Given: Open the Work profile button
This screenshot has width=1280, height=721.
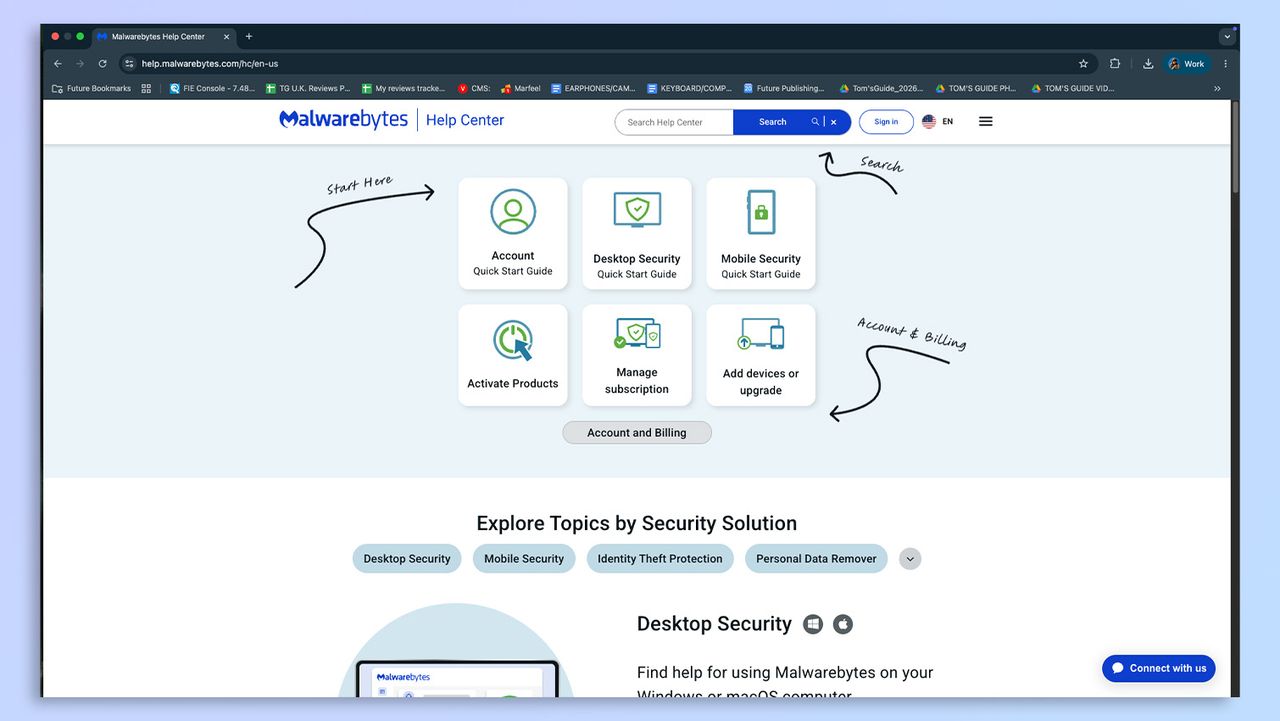Looking at the screenshot, I should 1187,64.
